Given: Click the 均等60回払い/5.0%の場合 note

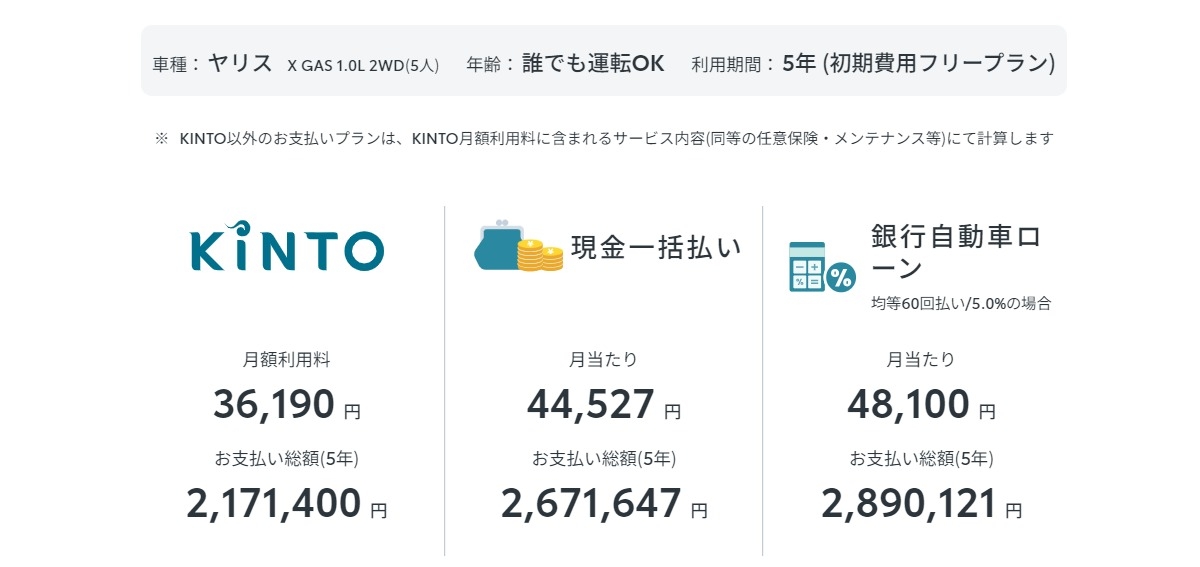Looking at the screenshot, I should (960, 304).
